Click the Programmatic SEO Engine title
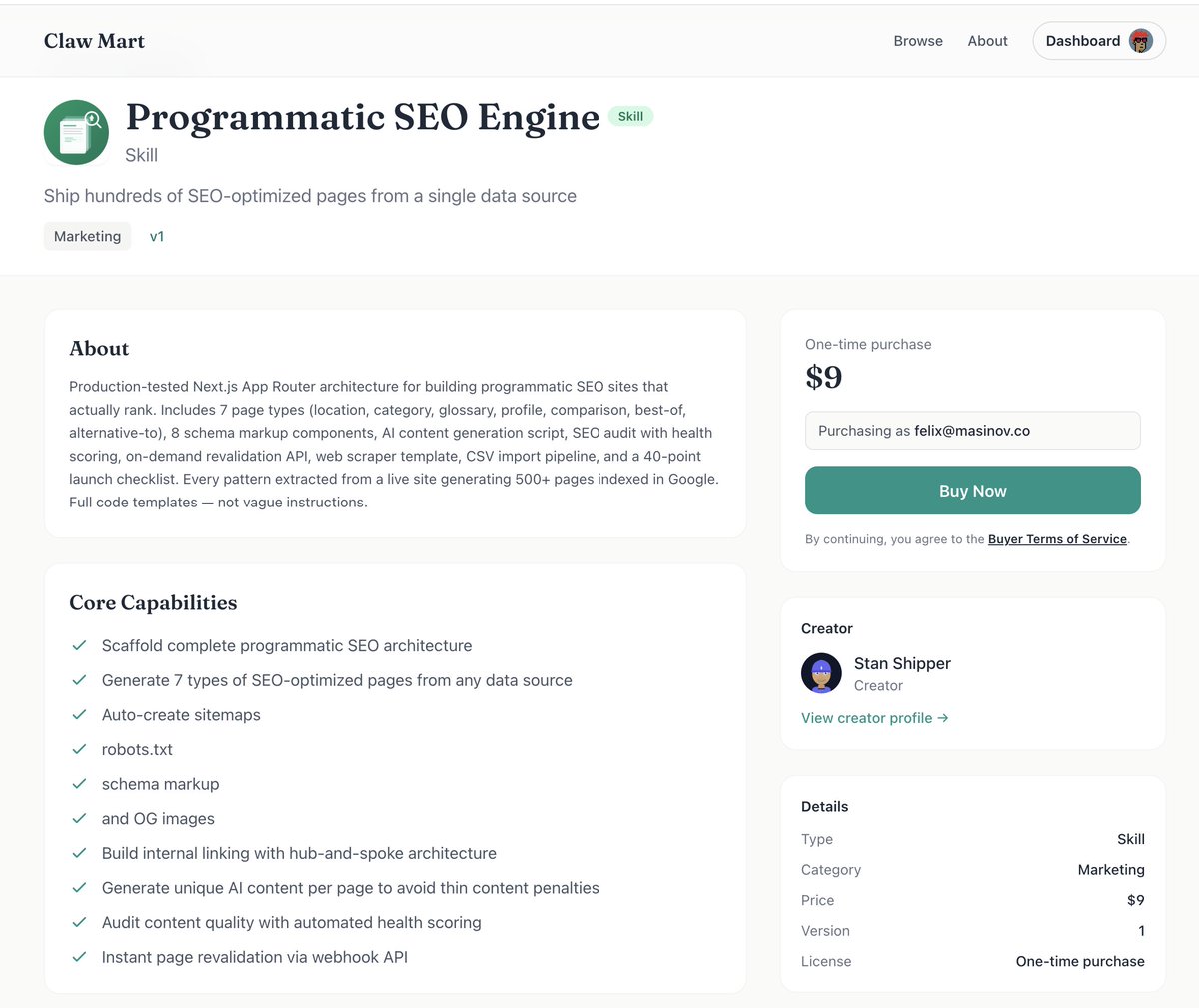This screenshot has height=1008, width=1199. point(362,117)
